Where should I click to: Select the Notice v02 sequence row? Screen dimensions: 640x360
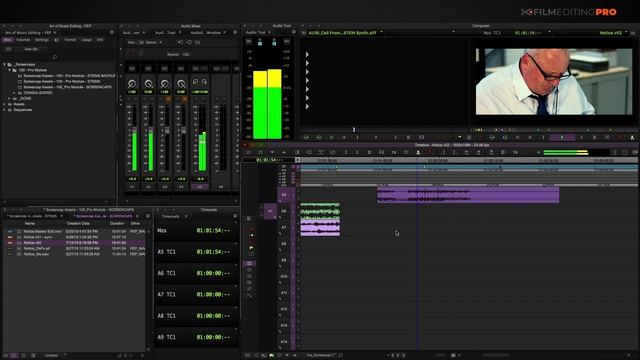(74, 242)
